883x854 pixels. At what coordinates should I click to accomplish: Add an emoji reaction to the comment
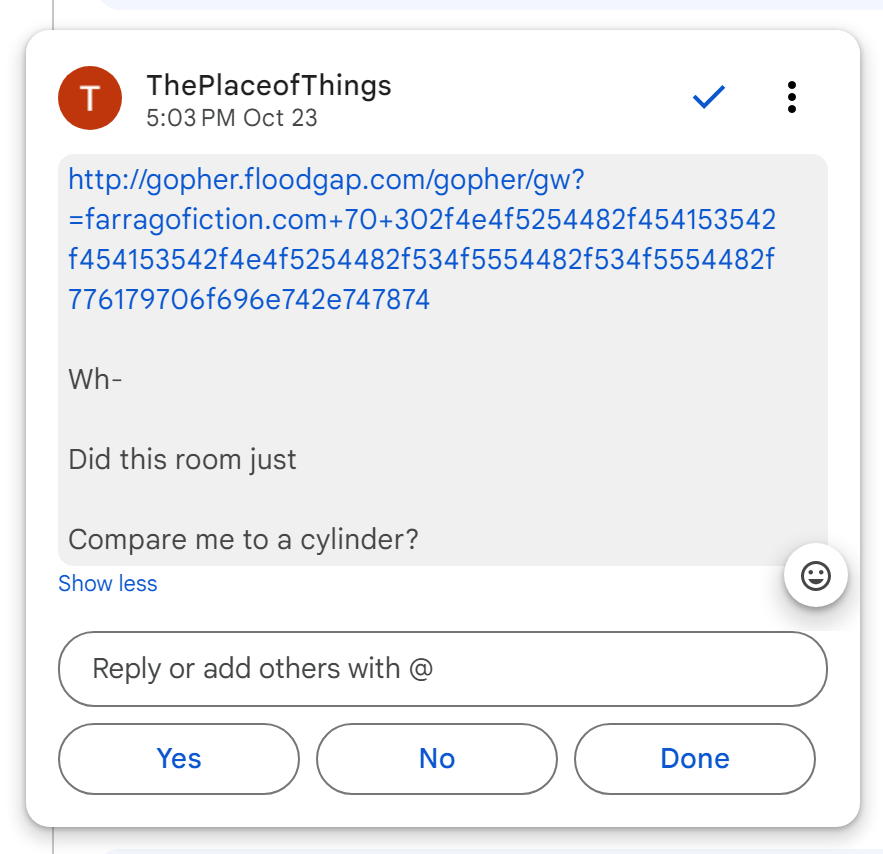tap(816, 576)
